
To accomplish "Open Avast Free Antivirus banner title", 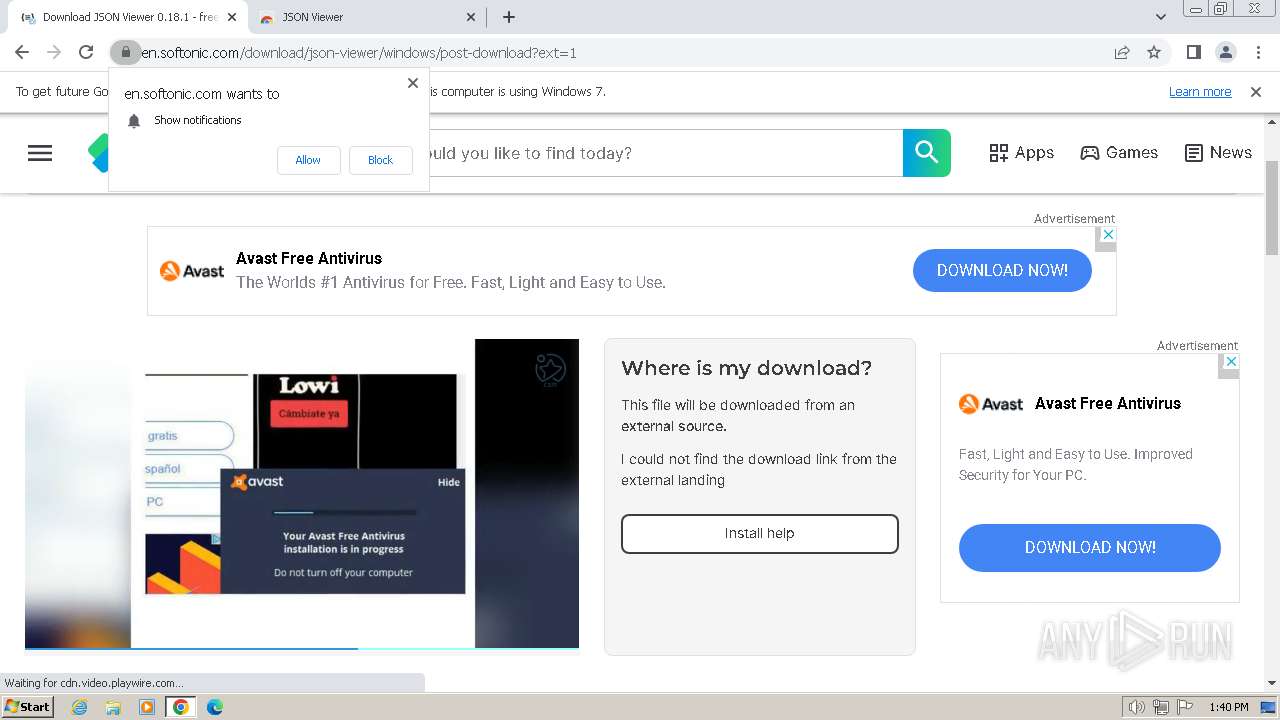I will [x=309, y=258].
